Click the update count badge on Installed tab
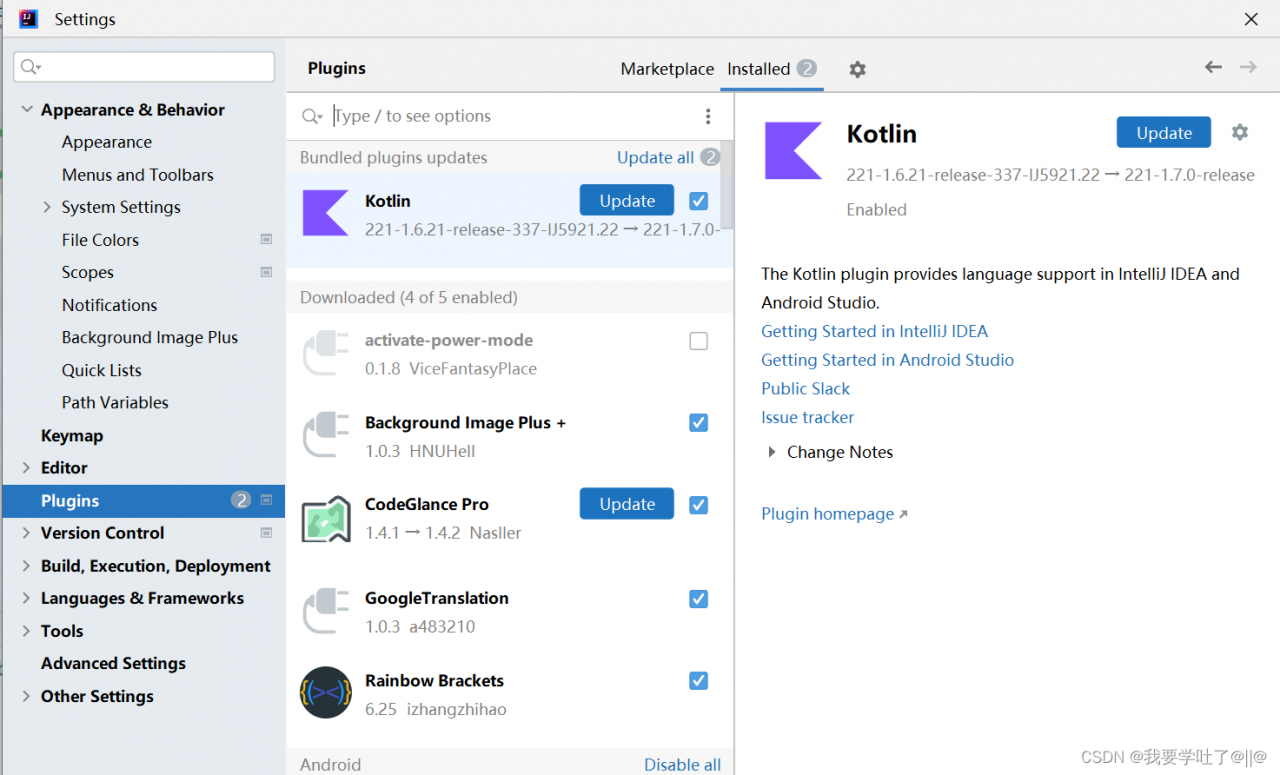This screenshot has height=775, width=1280. click(807, 68)
